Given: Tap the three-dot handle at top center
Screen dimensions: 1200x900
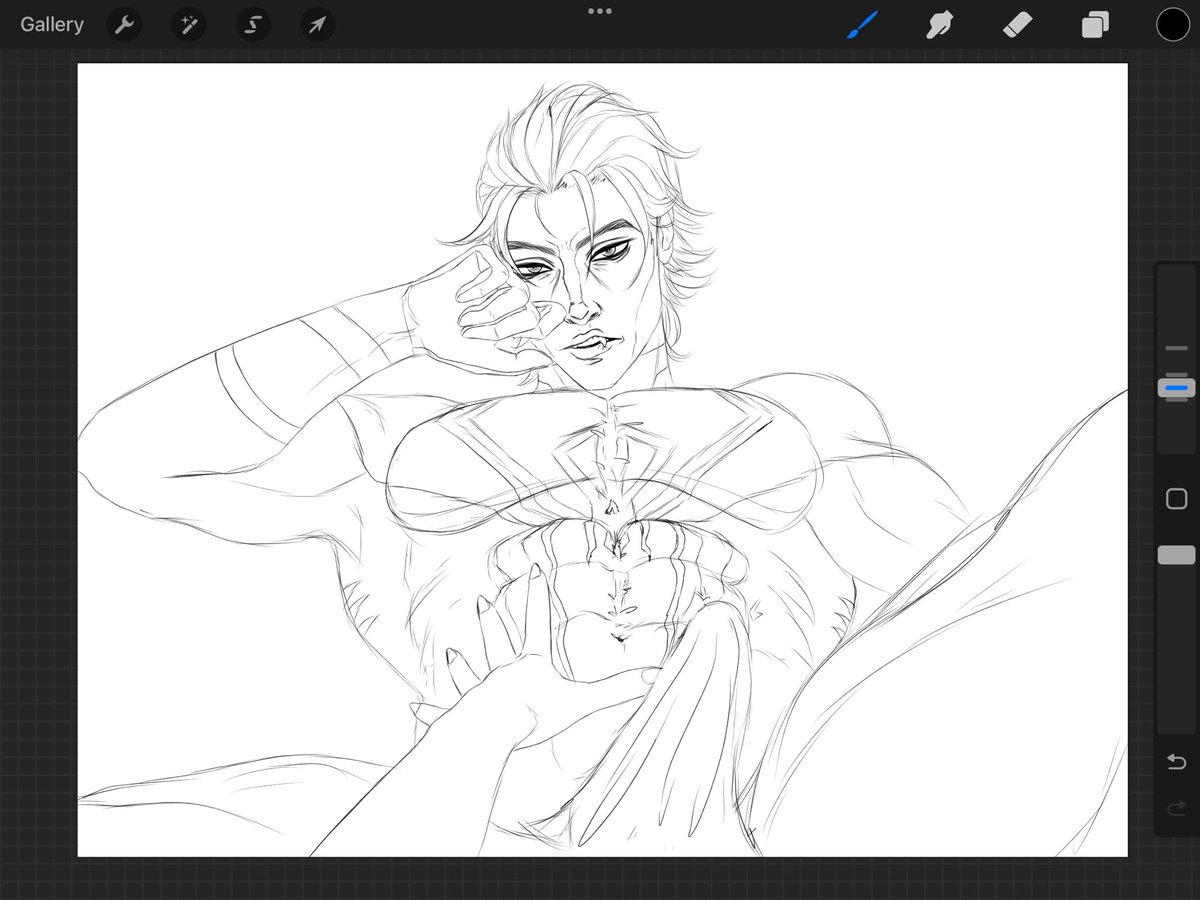Looking at the screenshot, I should (x=600, y=11).
